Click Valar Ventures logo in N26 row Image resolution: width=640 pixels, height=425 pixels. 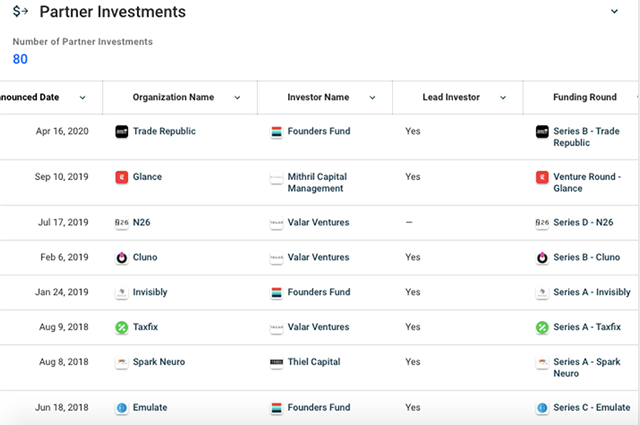tap(276, 223)
